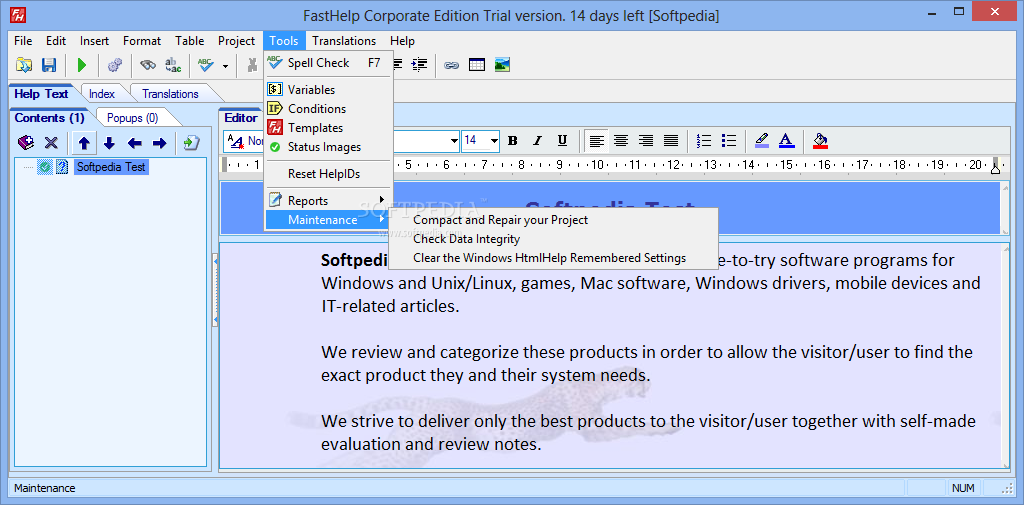Demote the topic with the right arrow
The height and width of the screenshot is (505, 1024).
tap(159, 143)
